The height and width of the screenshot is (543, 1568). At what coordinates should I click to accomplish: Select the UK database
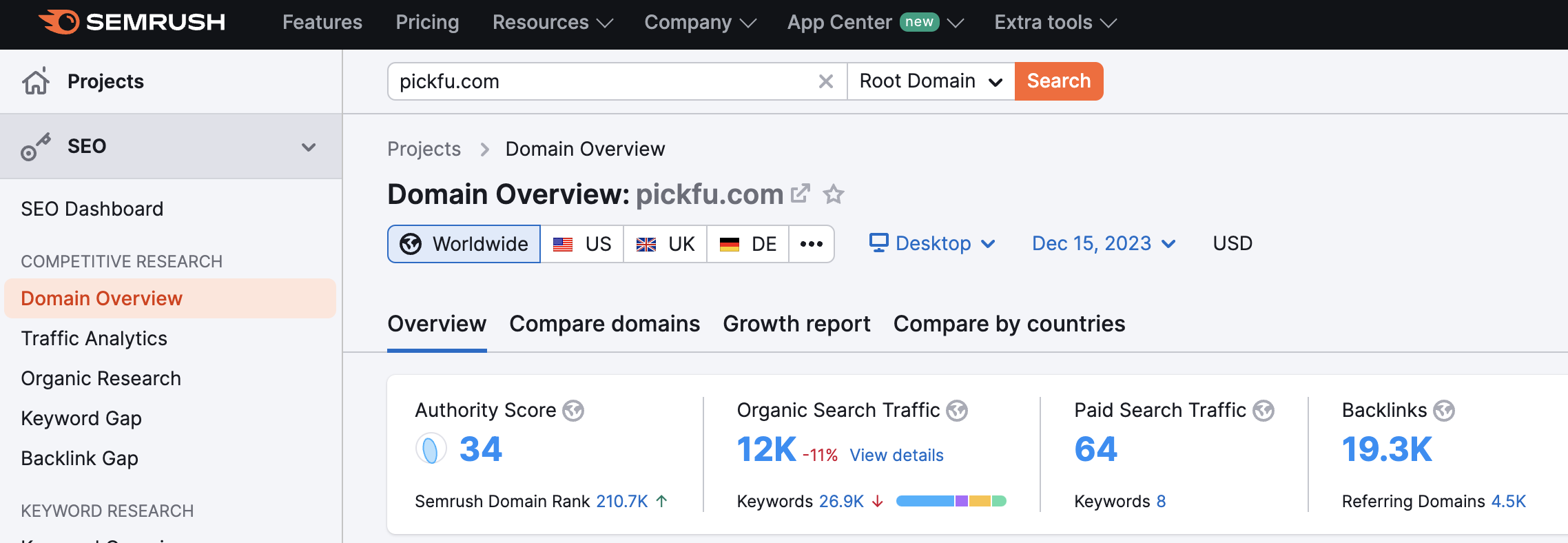click(666, 244)
